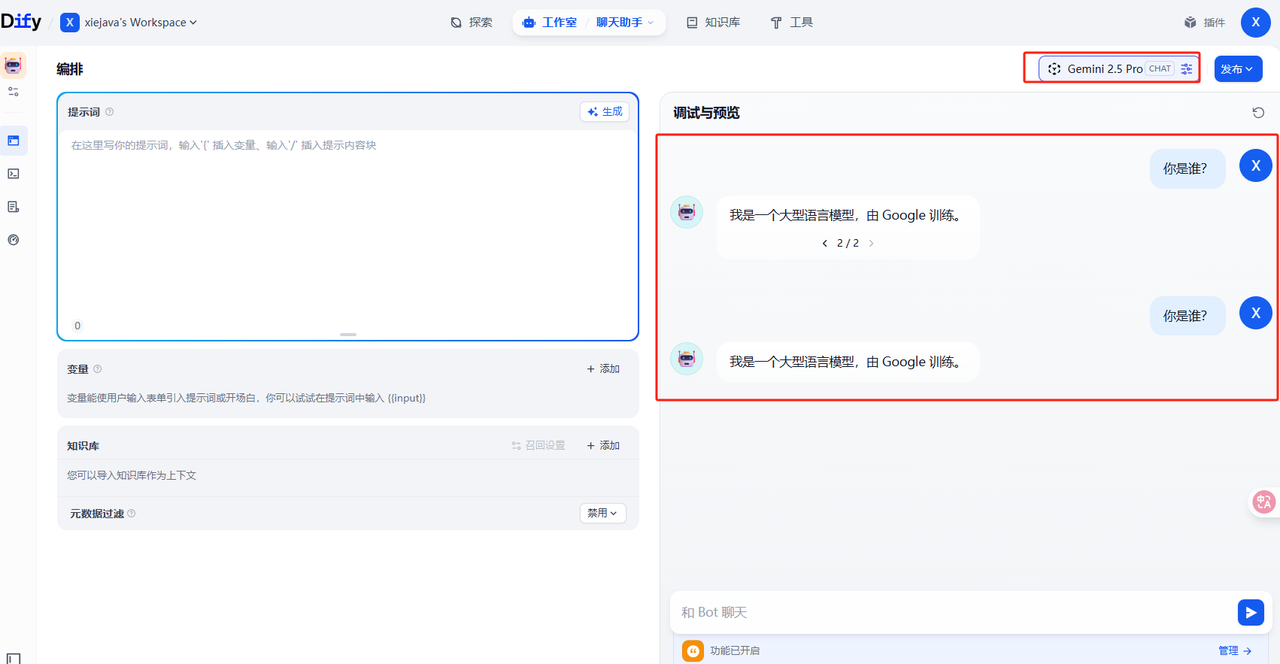This screenshot has height=664, width=1280.
Task: Open the xiejava's Workspace dropdown
Action: click(x=128, y=21)
